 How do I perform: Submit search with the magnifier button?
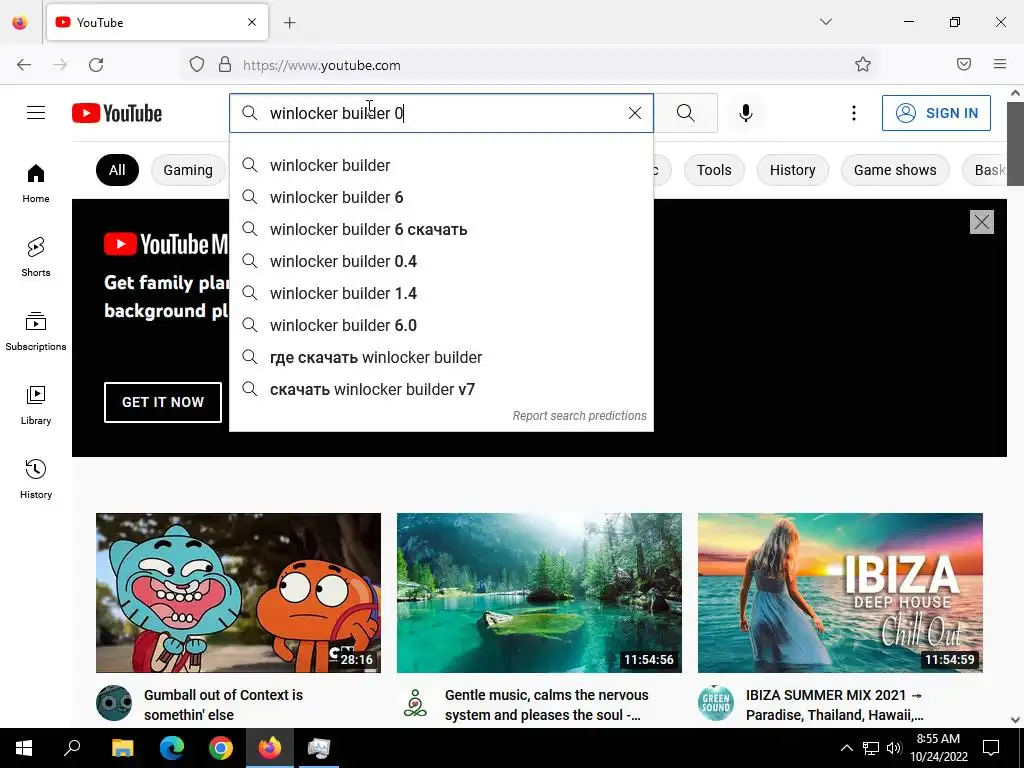coord(686,113)
